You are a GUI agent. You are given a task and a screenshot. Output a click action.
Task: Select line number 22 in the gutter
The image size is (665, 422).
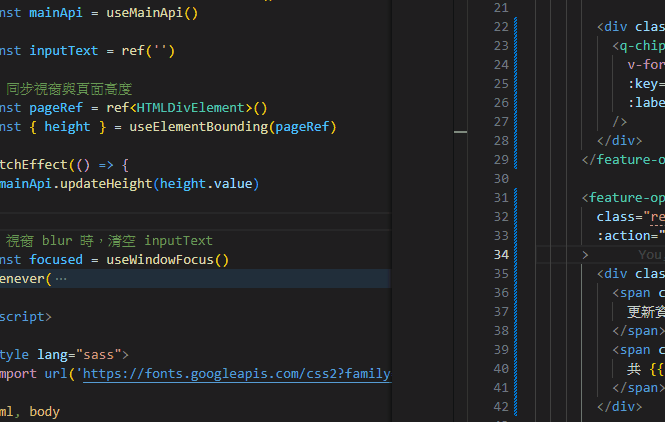(500, 27)
